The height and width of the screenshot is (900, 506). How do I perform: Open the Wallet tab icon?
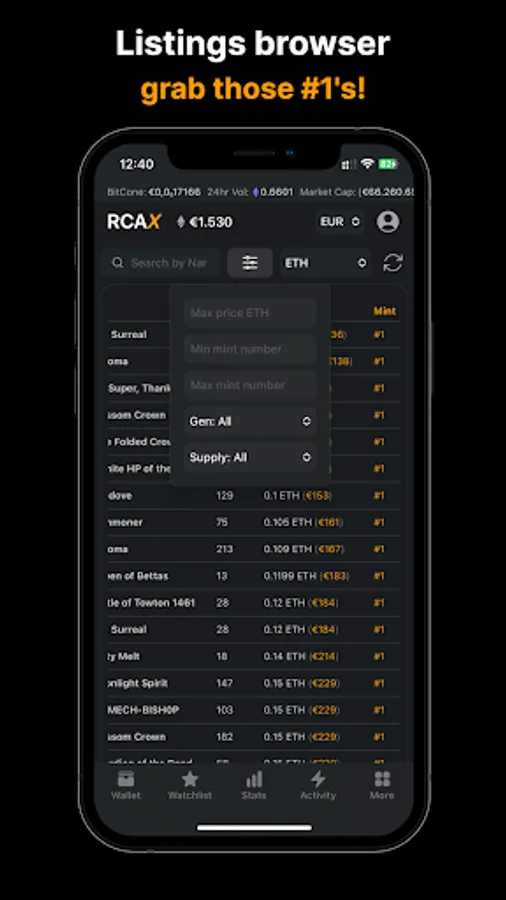pyautogui.click(x=126, y=779)
